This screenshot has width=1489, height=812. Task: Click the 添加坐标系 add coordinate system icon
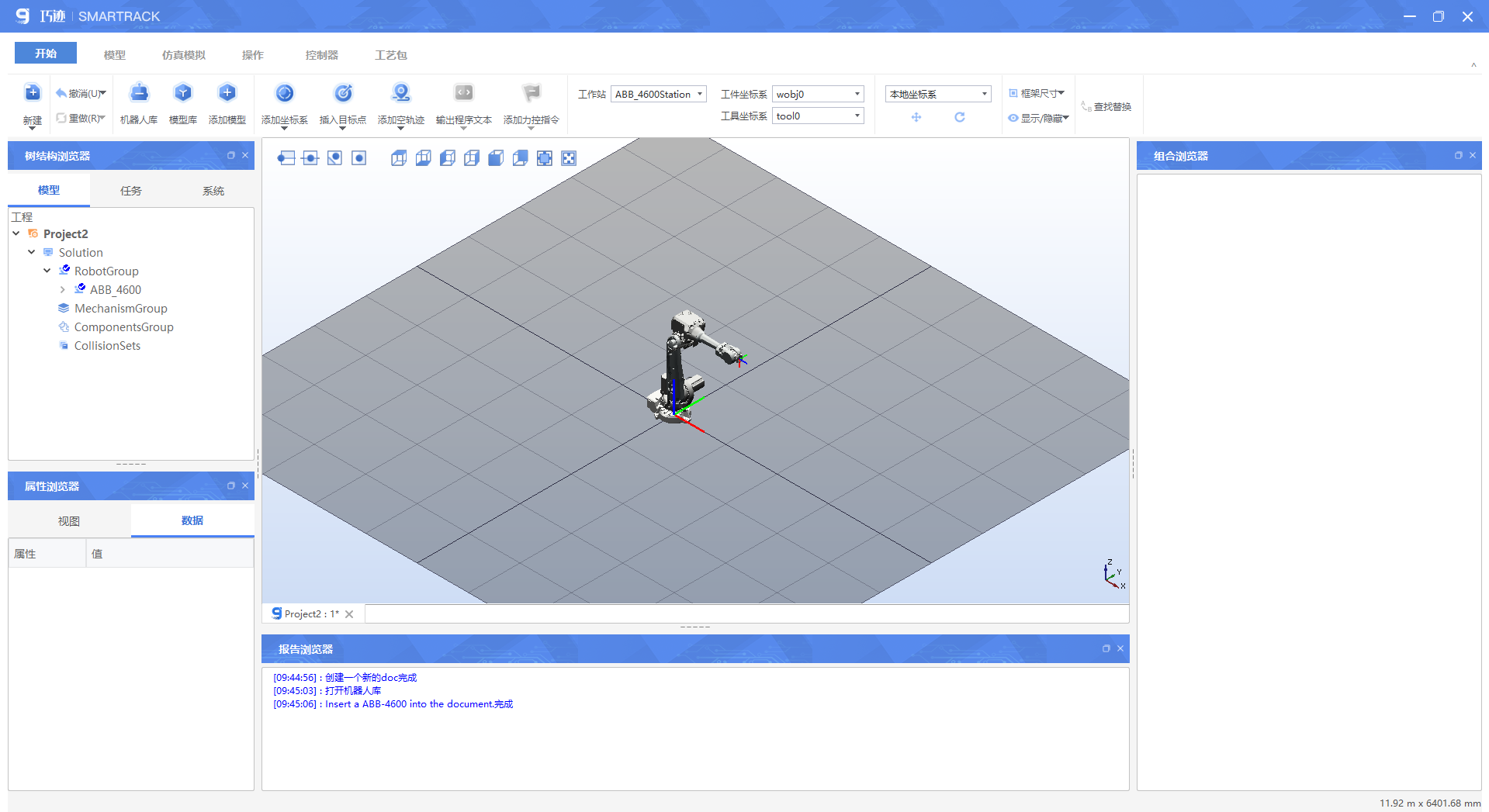click(285, 93)
